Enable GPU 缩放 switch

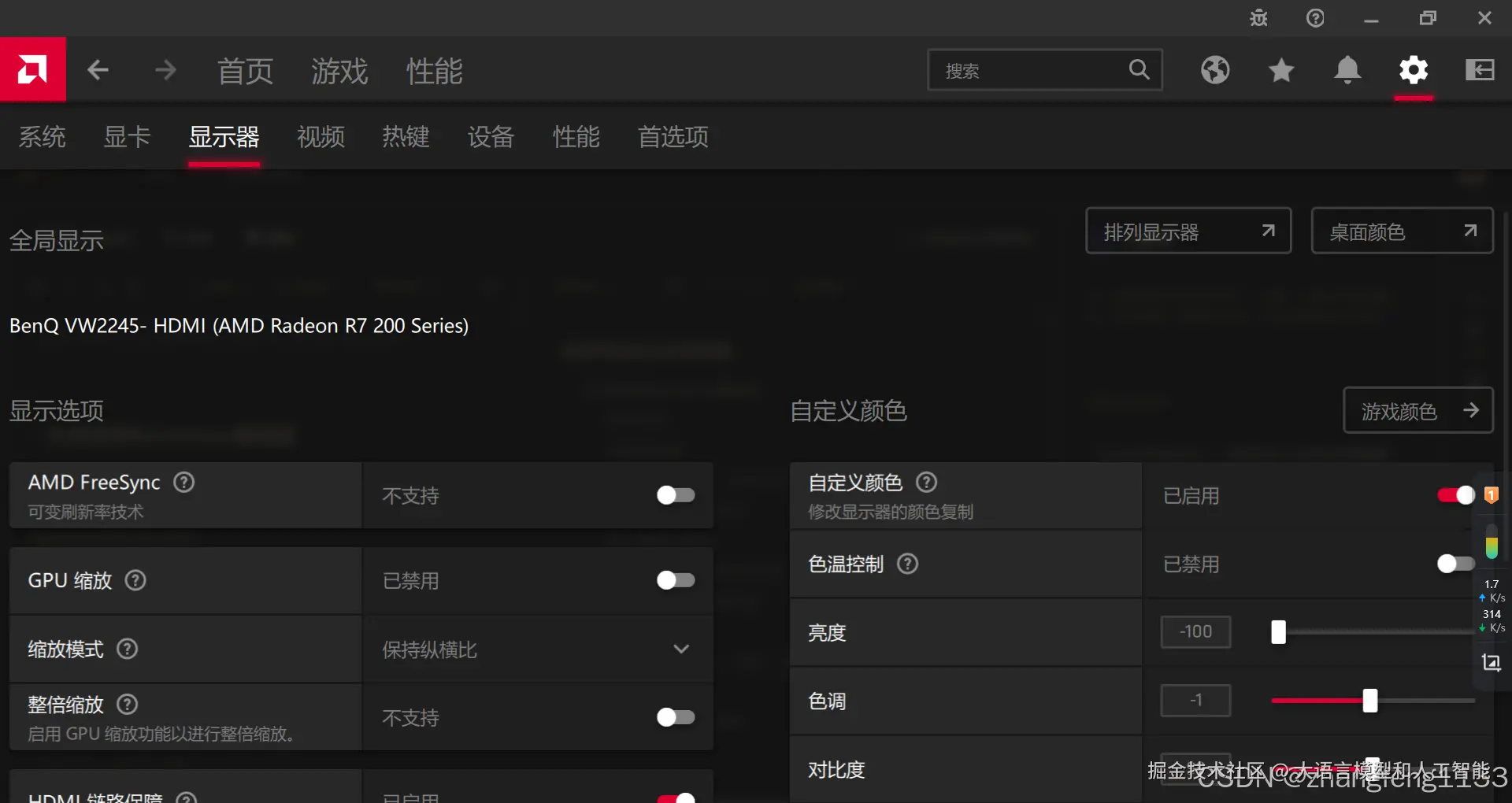tap(676, 580)
